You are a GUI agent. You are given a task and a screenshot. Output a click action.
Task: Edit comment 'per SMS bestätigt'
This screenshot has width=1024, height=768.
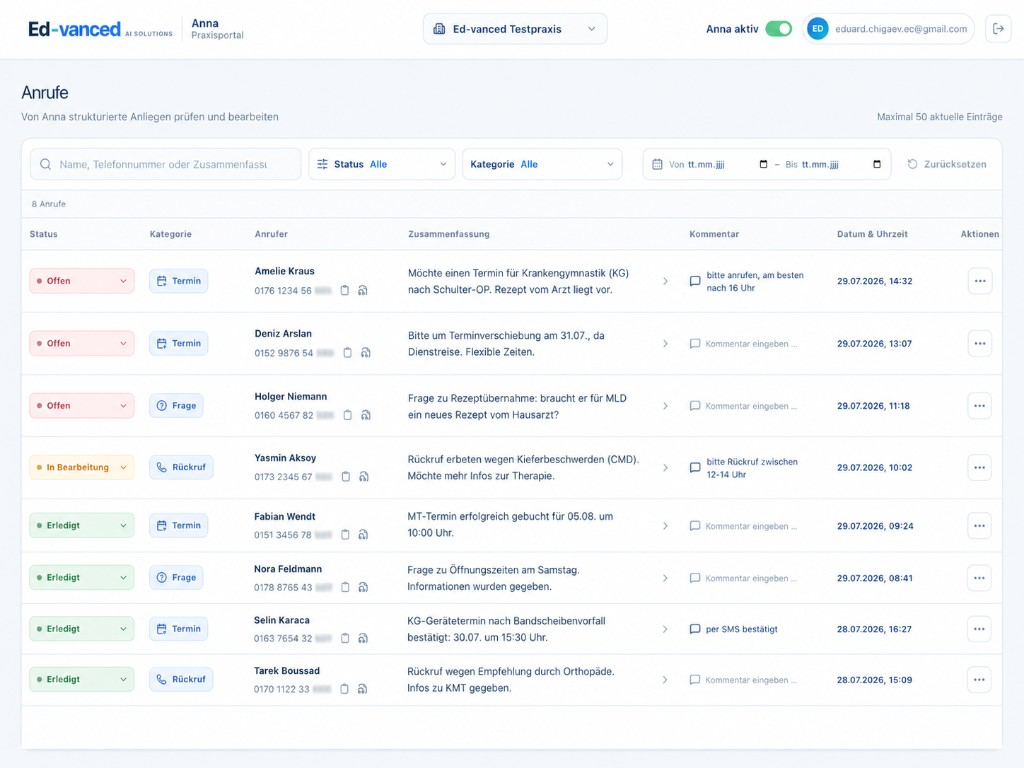pos(734,629)
